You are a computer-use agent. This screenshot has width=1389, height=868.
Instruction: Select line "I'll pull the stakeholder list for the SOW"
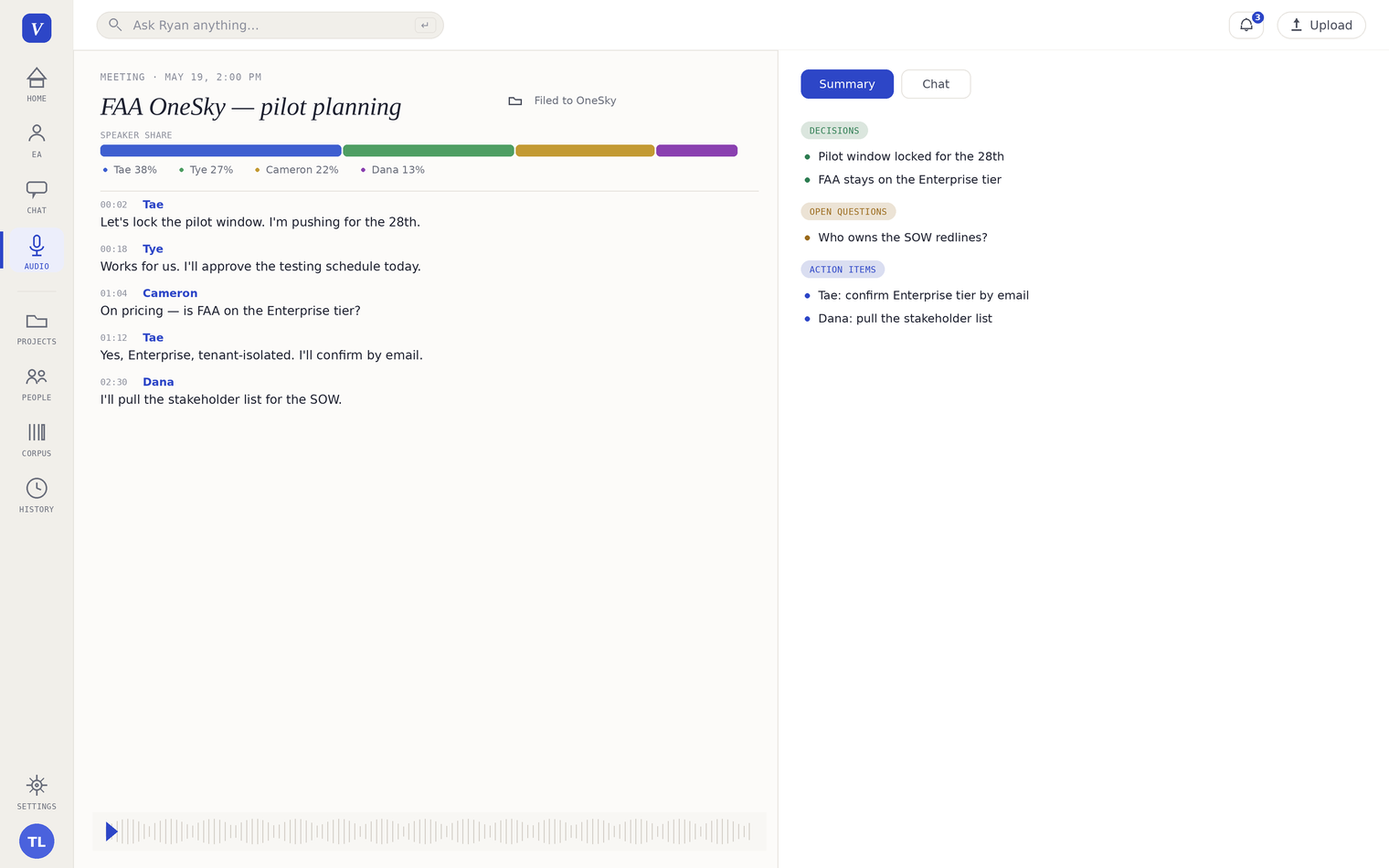tap(221, 399)
